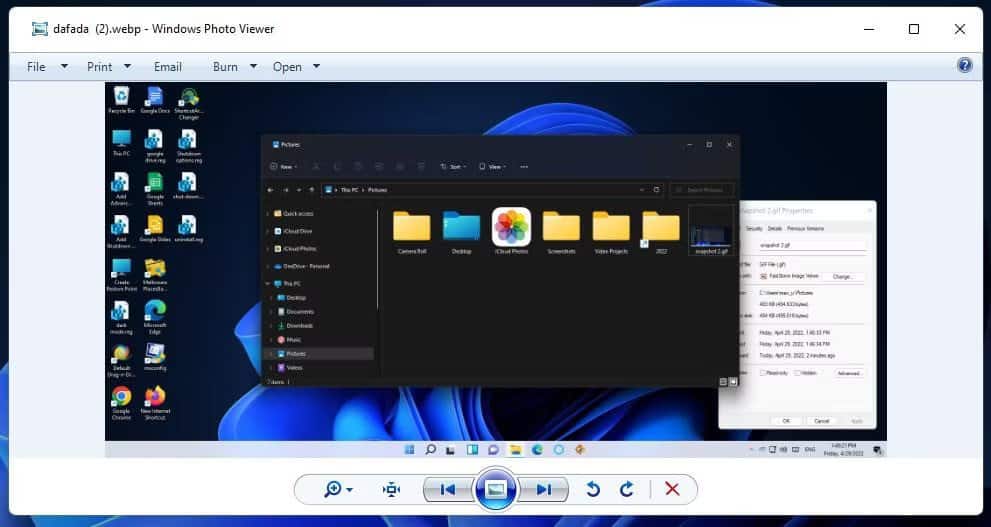The width and height of the screenshot is (991, 527).
Task: Go to the previous photo
Action: click(x=447, y=489)
